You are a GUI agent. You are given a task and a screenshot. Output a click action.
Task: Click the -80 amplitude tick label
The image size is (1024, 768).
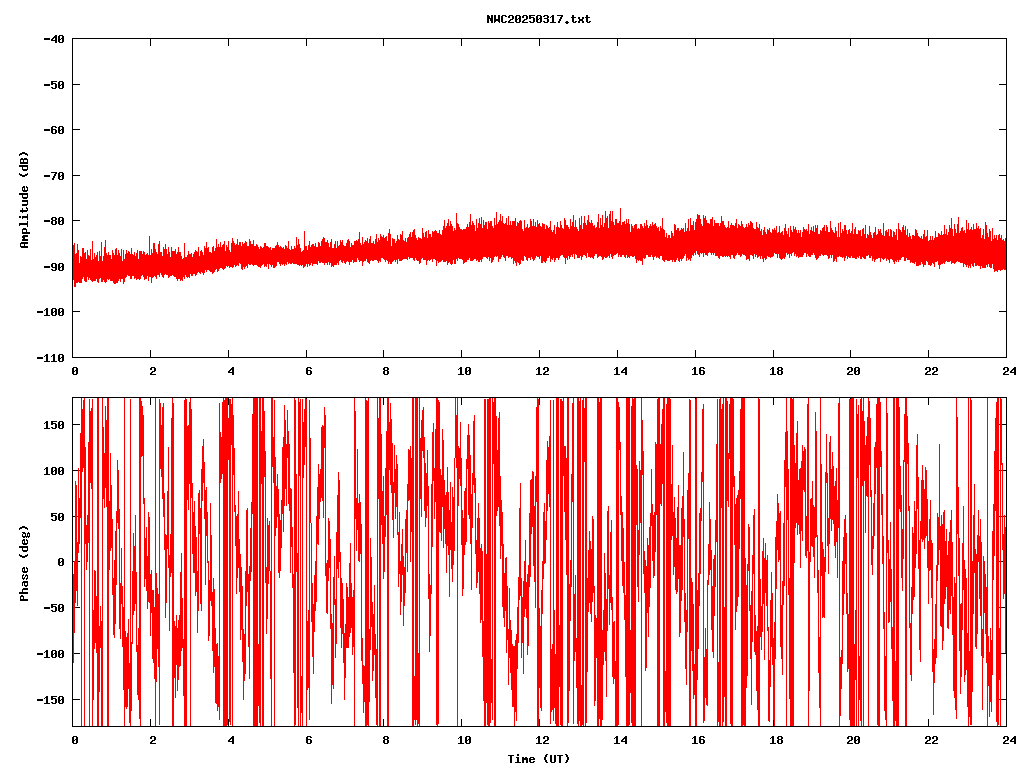[x=54, y=221]
